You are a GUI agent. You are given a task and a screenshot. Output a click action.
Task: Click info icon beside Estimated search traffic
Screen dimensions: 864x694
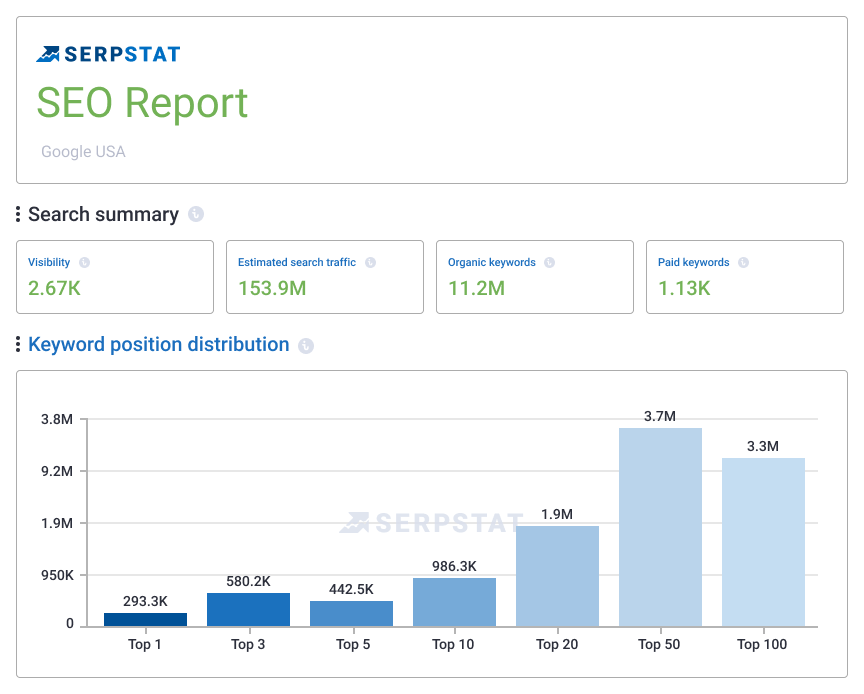(370, 263)
